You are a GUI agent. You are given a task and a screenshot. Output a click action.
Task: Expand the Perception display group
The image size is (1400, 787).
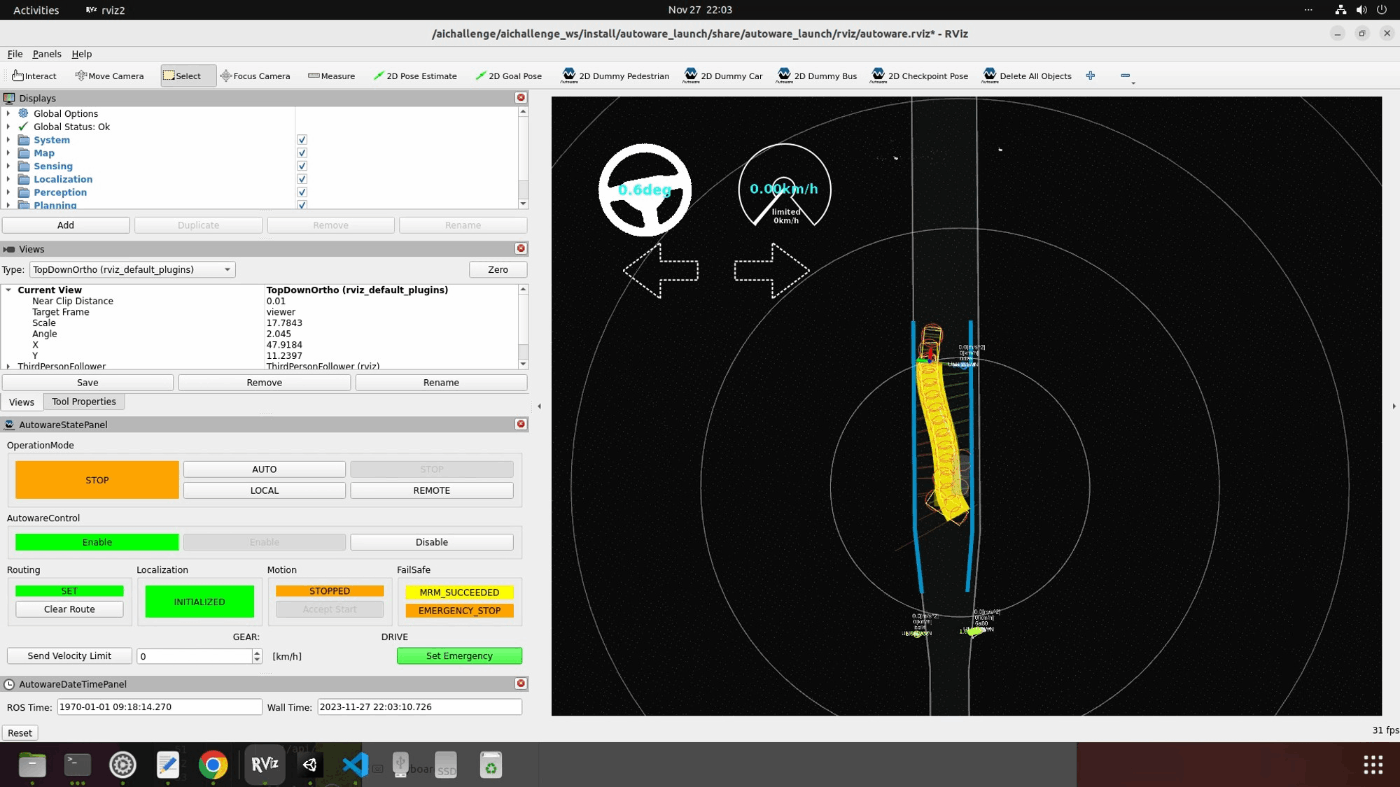point(8,192)
